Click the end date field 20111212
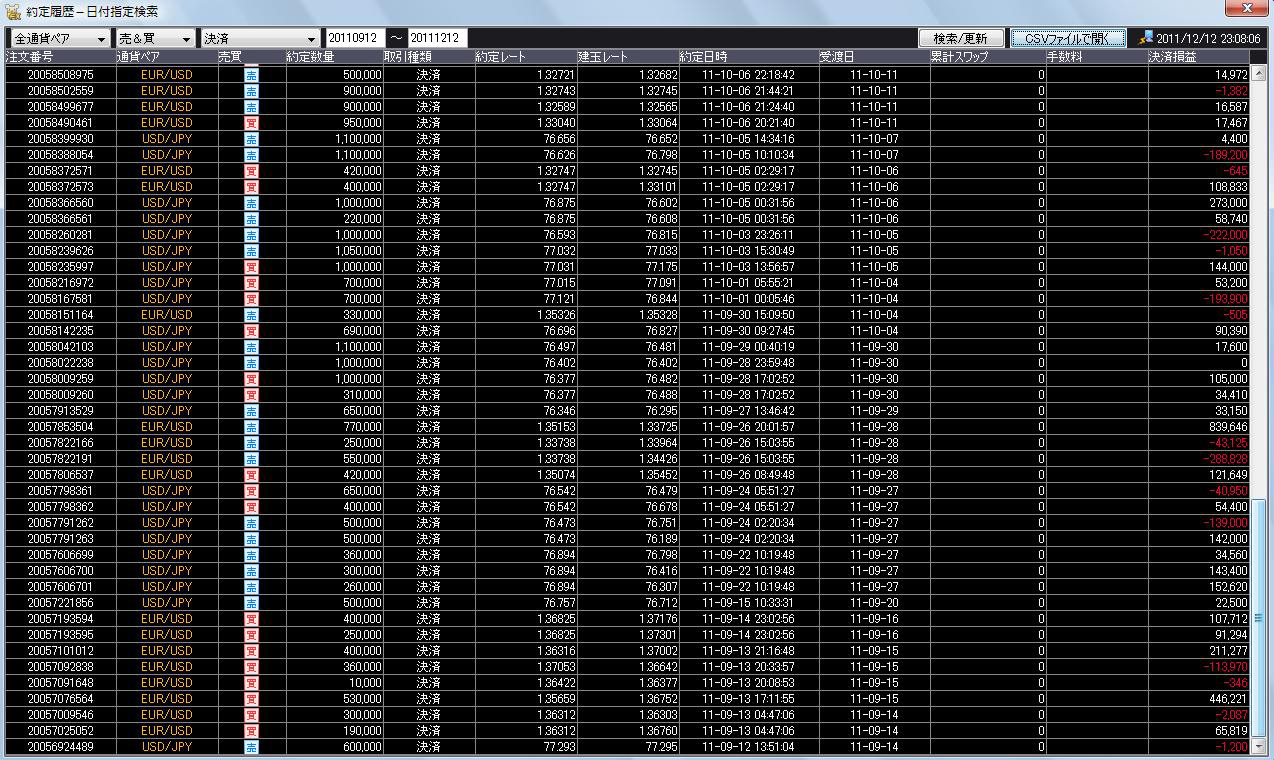 437,38
